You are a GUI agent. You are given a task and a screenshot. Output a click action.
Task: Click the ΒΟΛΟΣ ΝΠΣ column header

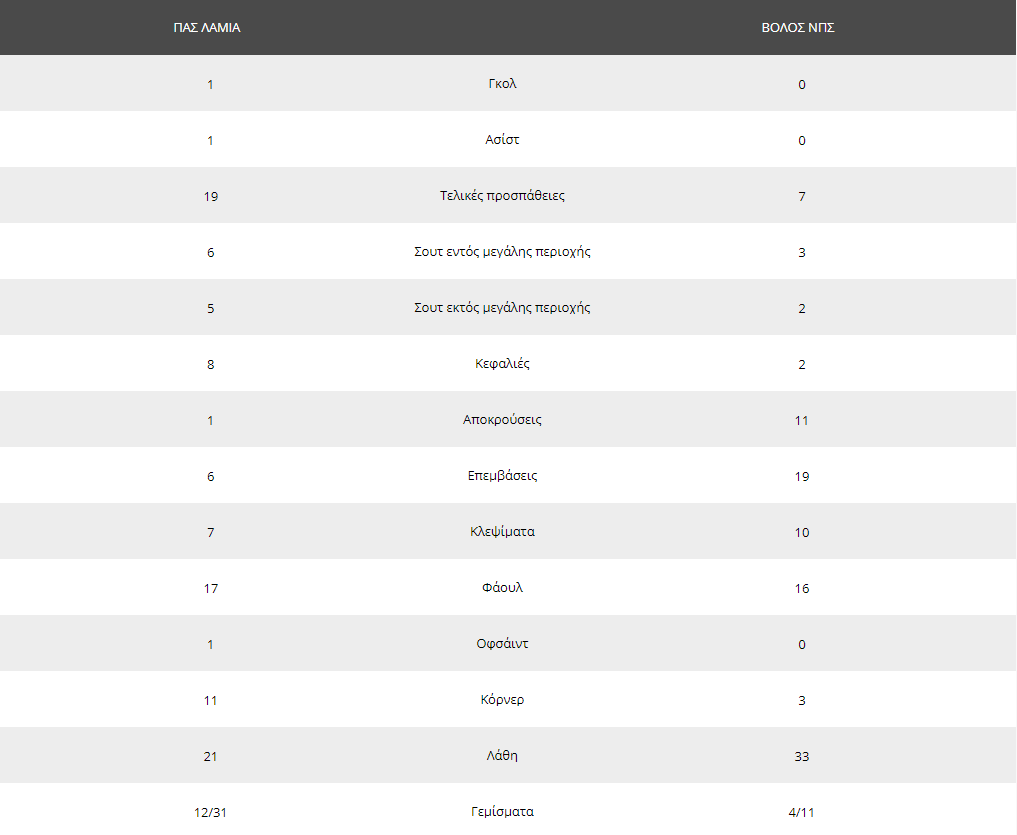point(798,28)
